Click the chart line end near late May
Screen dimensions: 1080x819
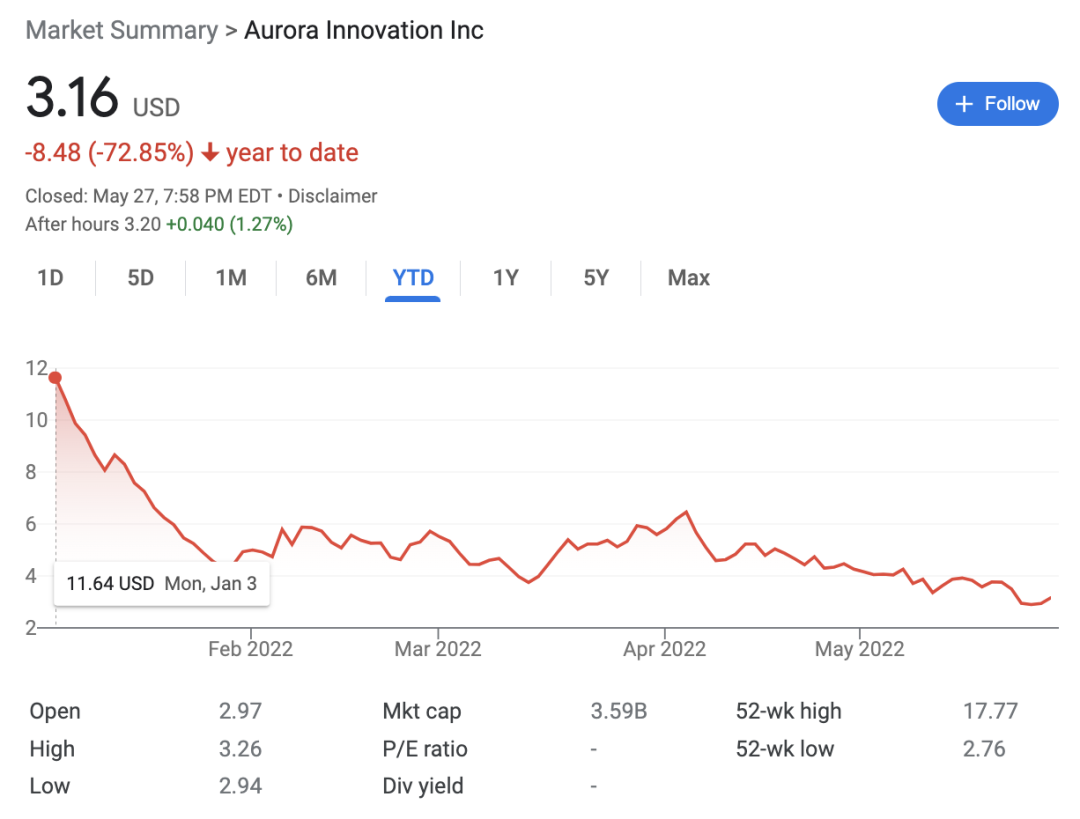(x=1050, y=597)
